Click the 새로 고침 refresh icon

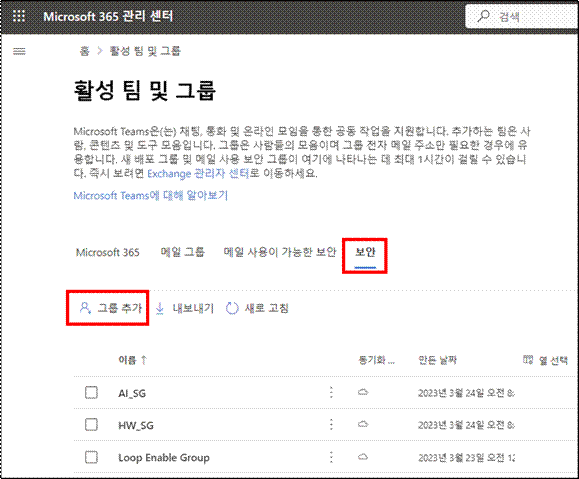[232, 308]
